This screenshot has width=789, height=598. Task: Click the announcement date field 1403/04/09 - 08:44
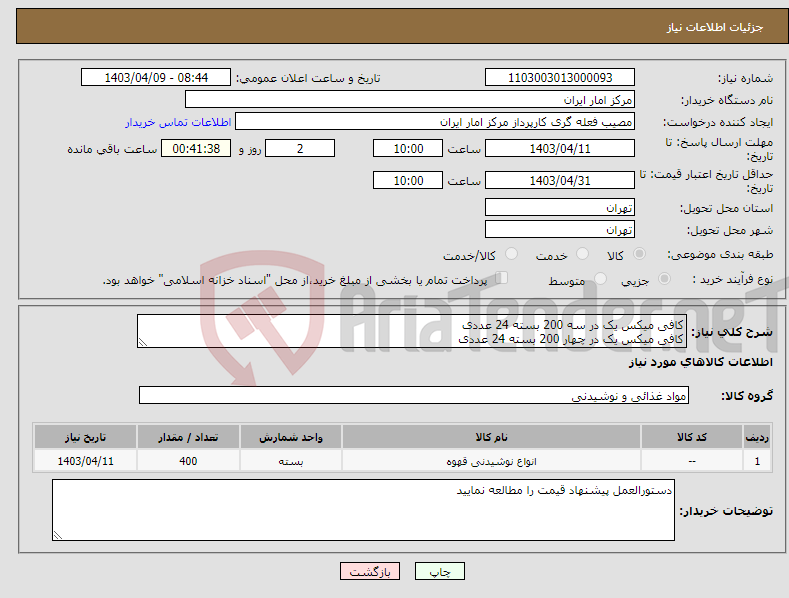click(156, 78)
